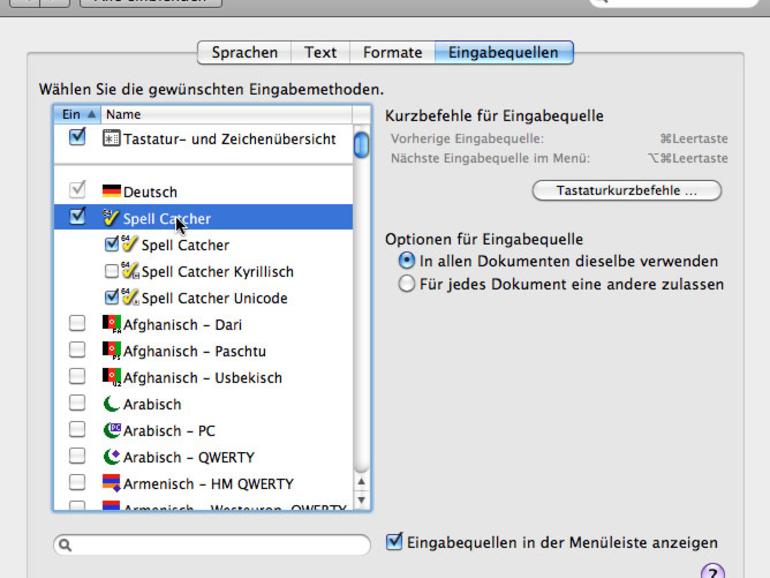The width and height of the screenshot is (770, 578).
Task: Open the purple help question mark button
Action: point(713,572)
